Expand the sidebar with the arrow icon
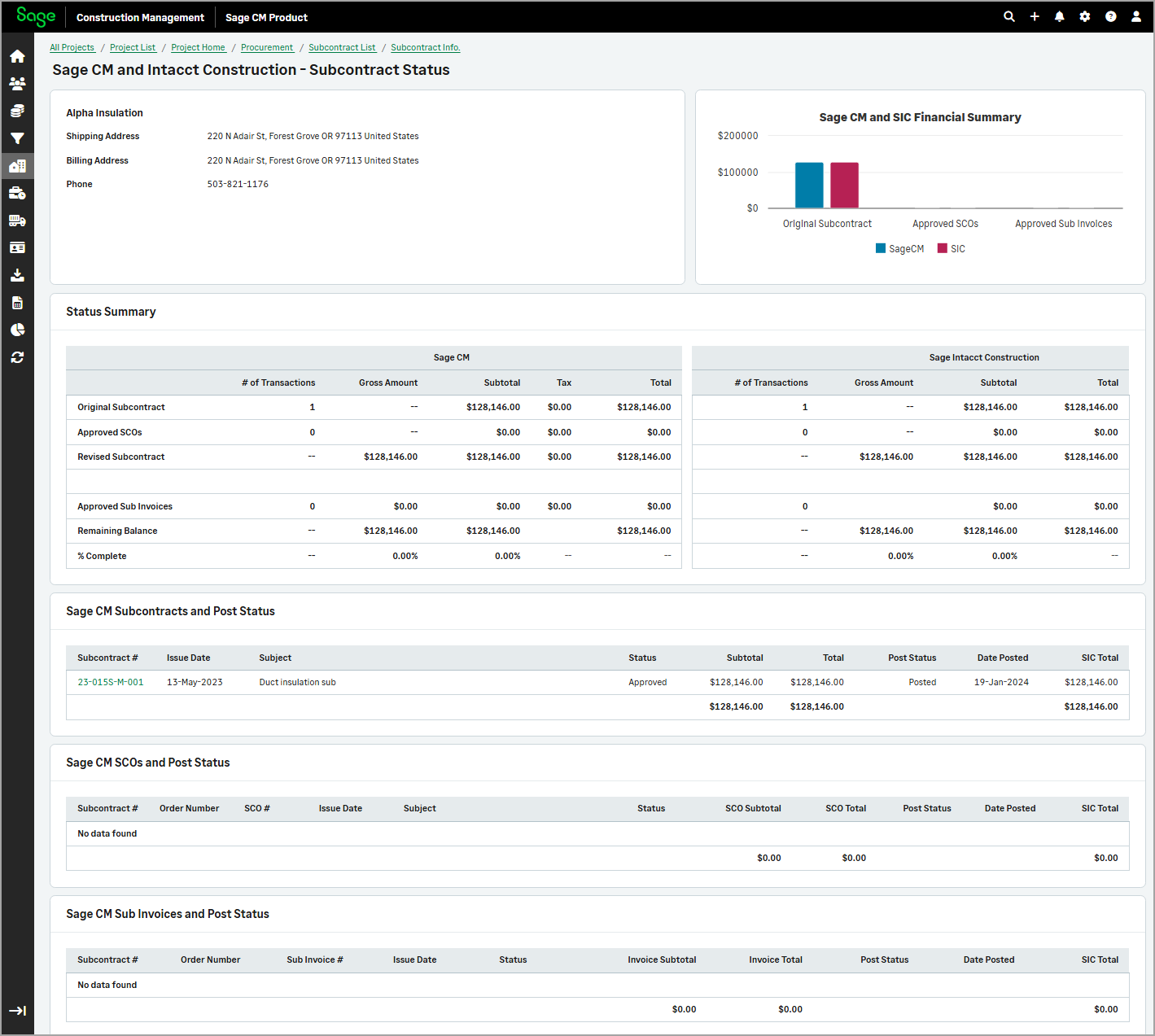This screenshot has height=1036, width=1155. click(17, 1011)
